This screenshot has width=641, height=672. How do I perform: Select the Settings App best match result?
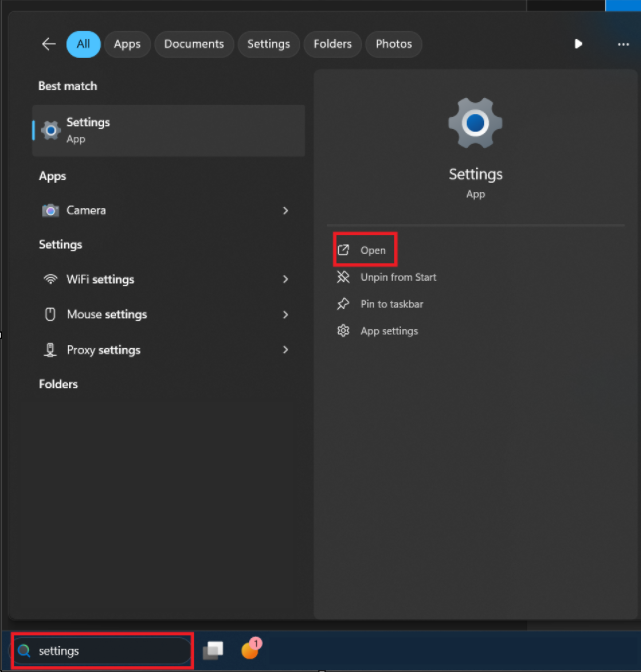coord(168,130)
